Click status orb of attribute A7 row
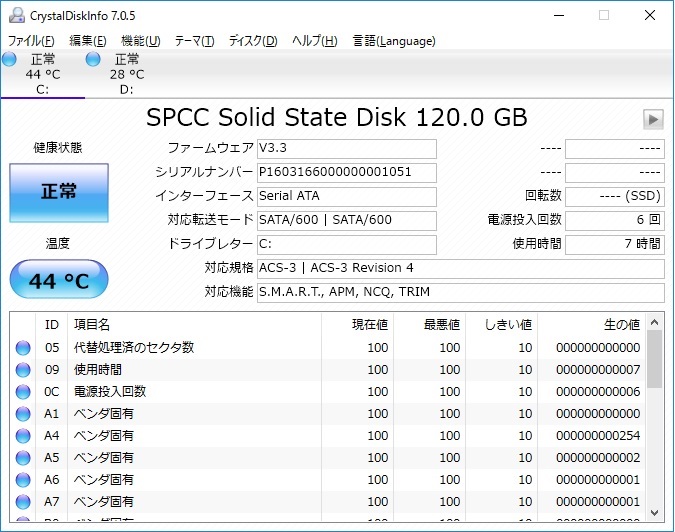This screenshot has width=675, height=532. click(23, 501)
